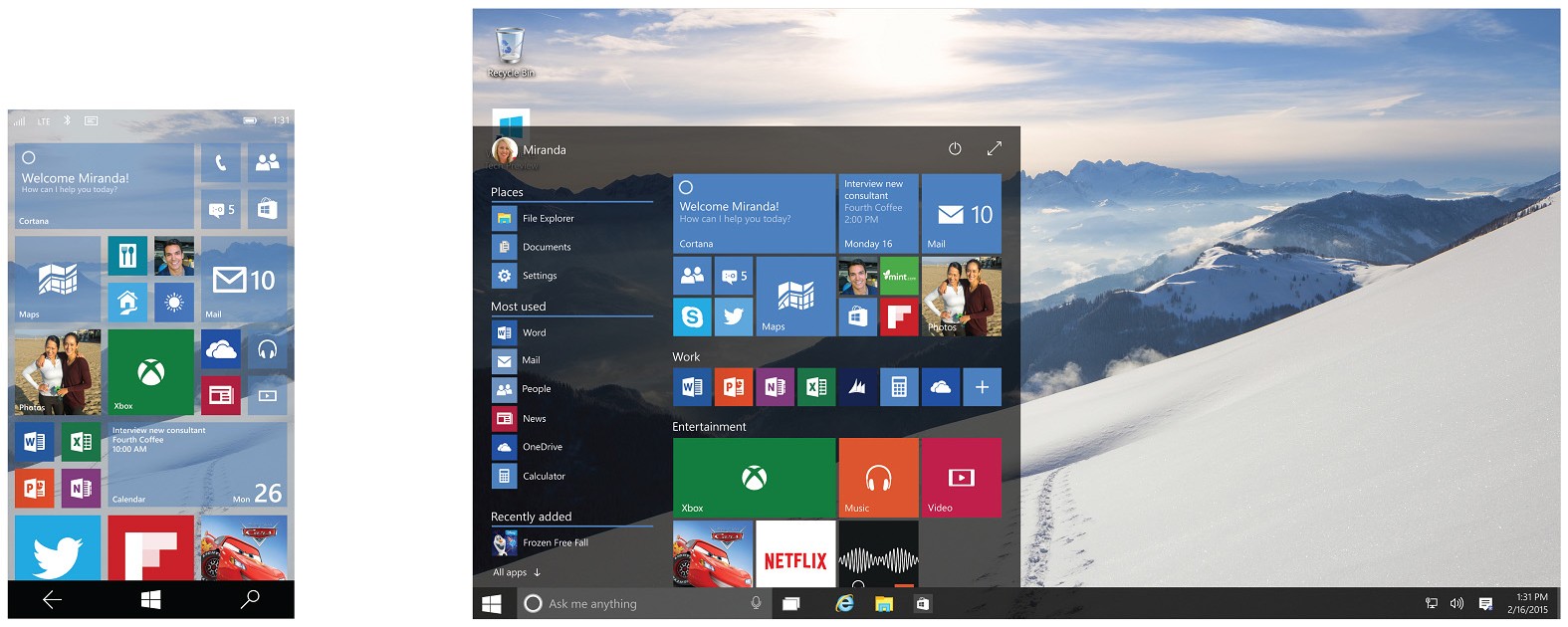Tap the Twitter tile on the phone
This screenshot has height=627, width=1568.
[x=58, y=548]
